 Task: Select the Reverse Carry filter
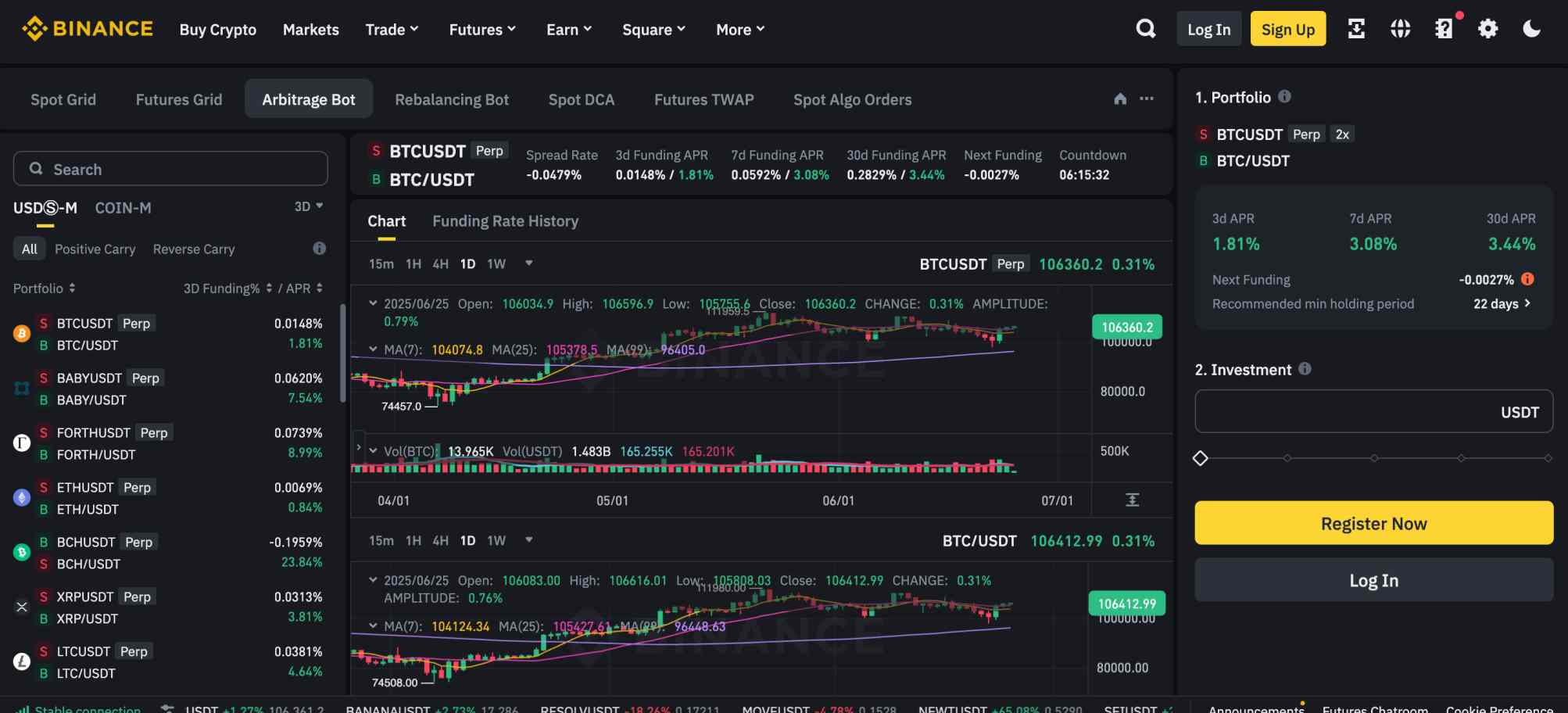pyautogui.click(x=194, y=249)
